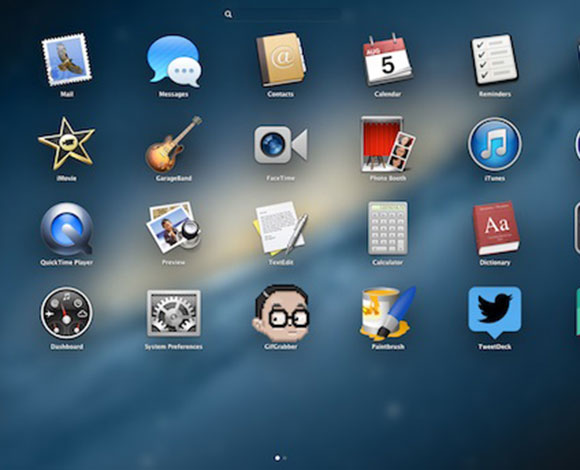Open the Photo Booth app

[x=388, y=144]
